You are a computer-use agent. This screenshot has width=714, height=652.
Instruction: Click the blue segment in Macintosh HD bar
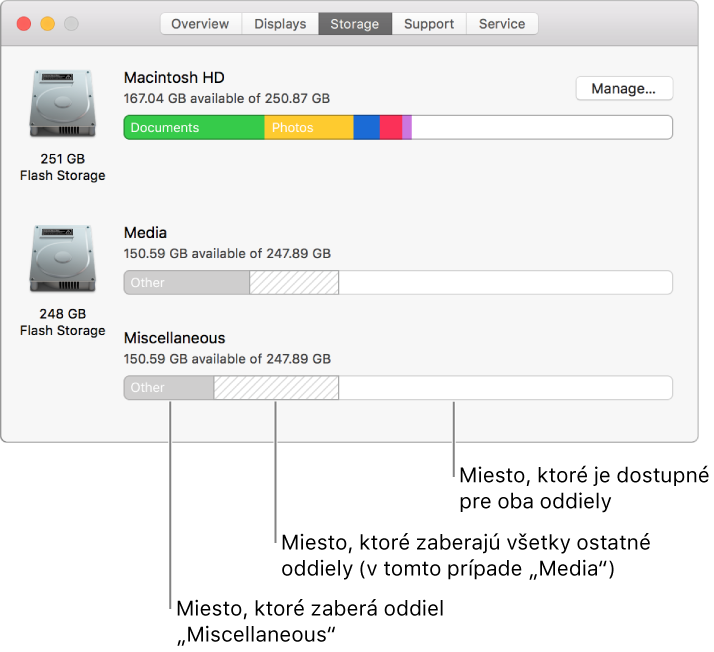[367, 127]
